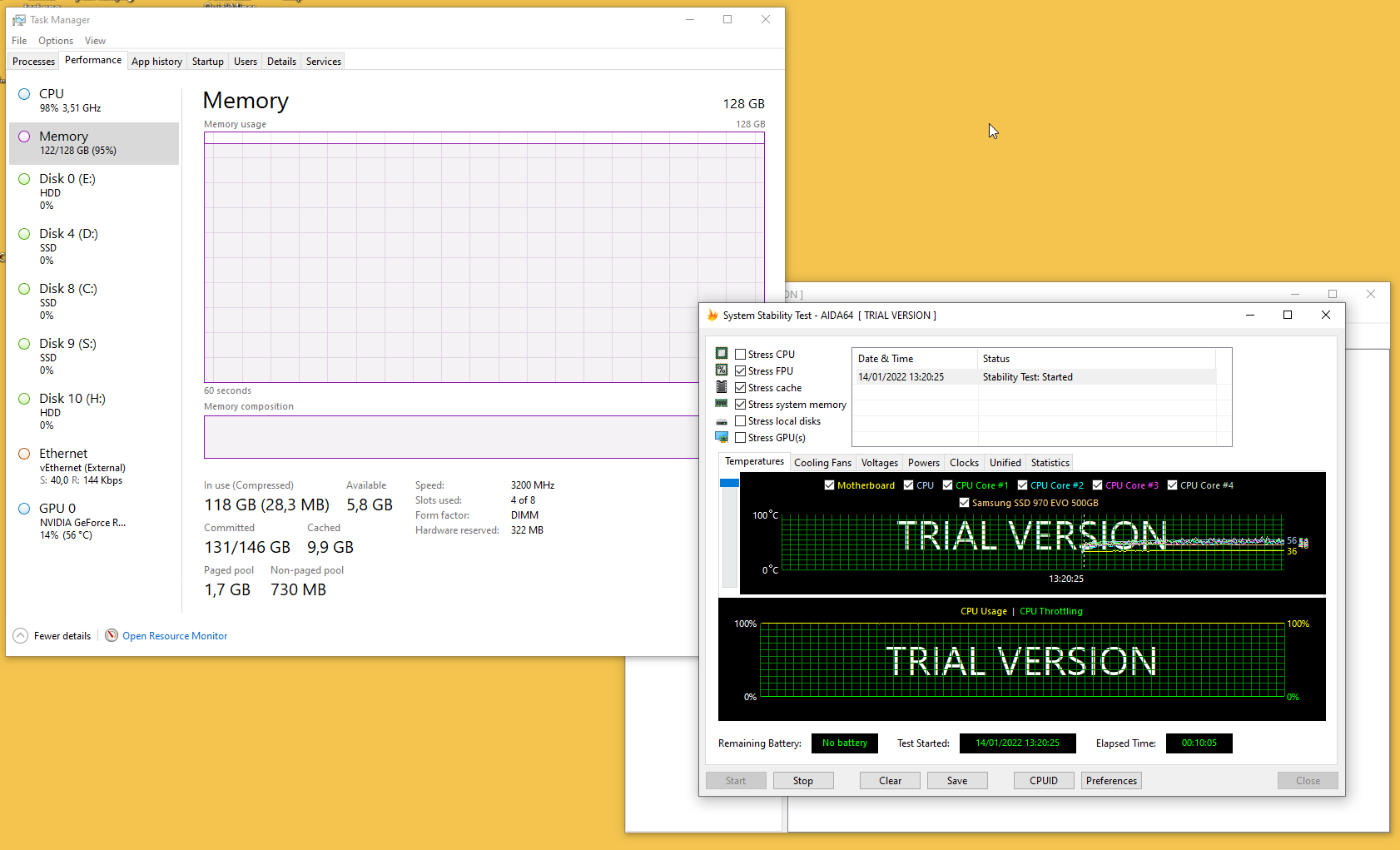Click the blue graph scale slider bar
Viewport: 1400px width, 850px height.
[x=729, y=483]
